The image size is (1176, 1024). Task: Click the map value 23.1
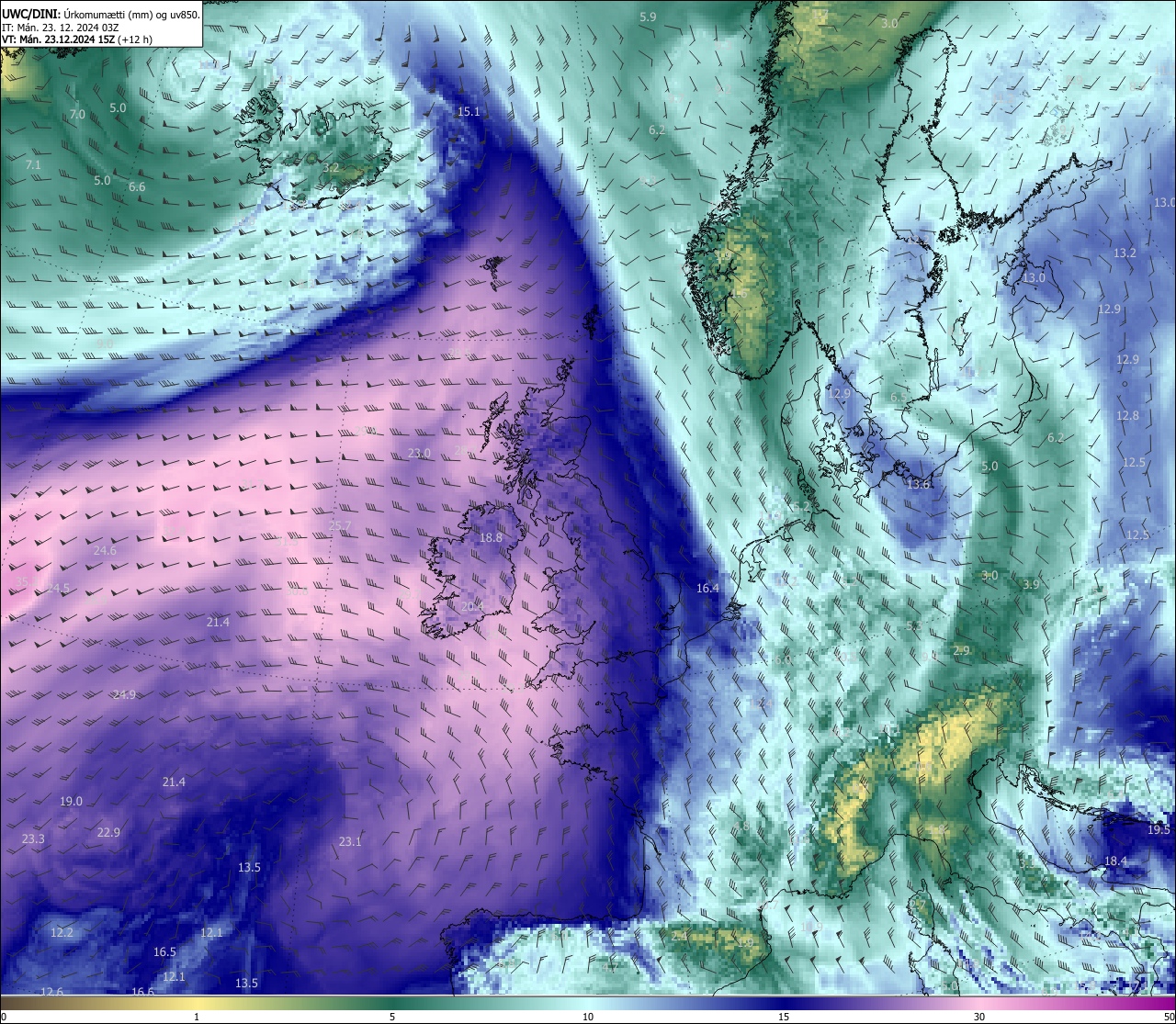[x=350, y=842]
